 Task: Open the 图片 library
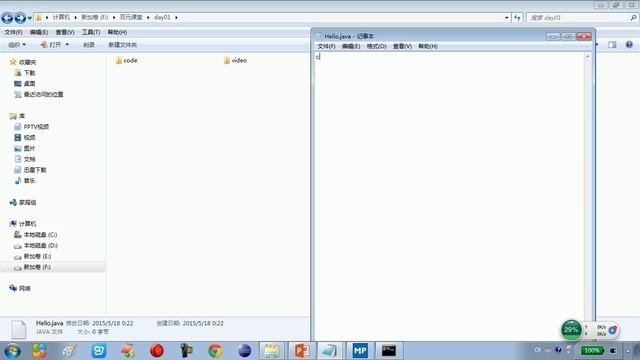pos(29,148)
